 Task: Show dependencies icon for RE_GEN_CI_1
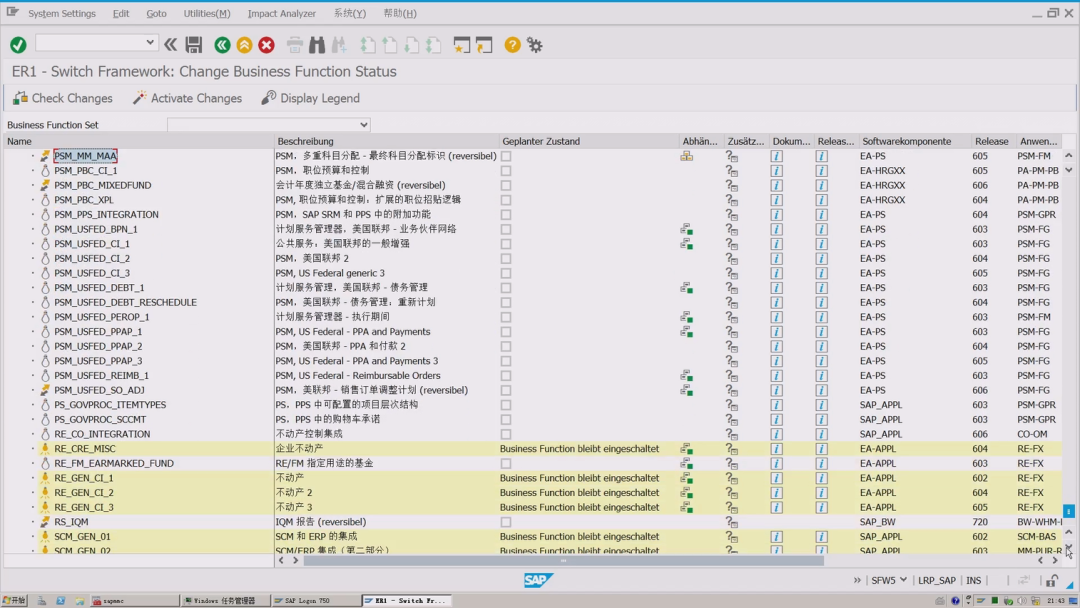point(687,478)
